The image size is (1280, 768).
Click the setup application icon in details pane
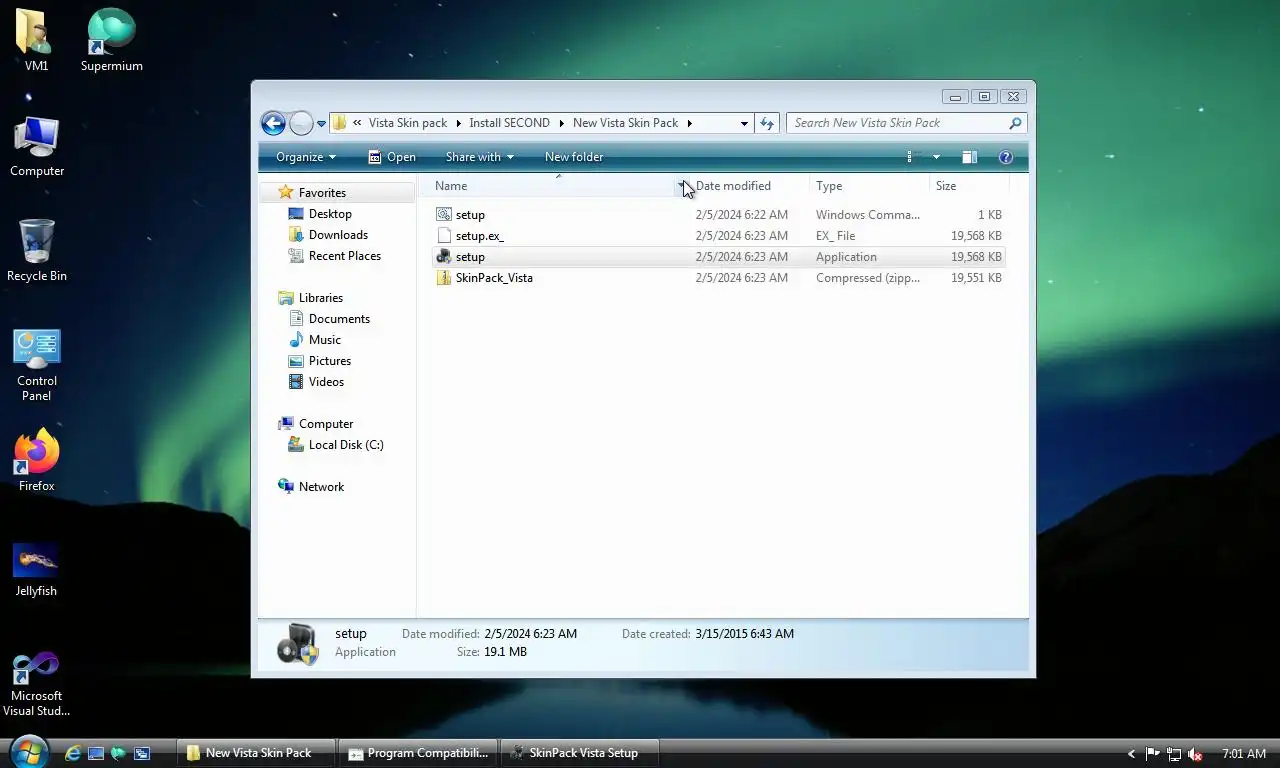click(298, 644)
